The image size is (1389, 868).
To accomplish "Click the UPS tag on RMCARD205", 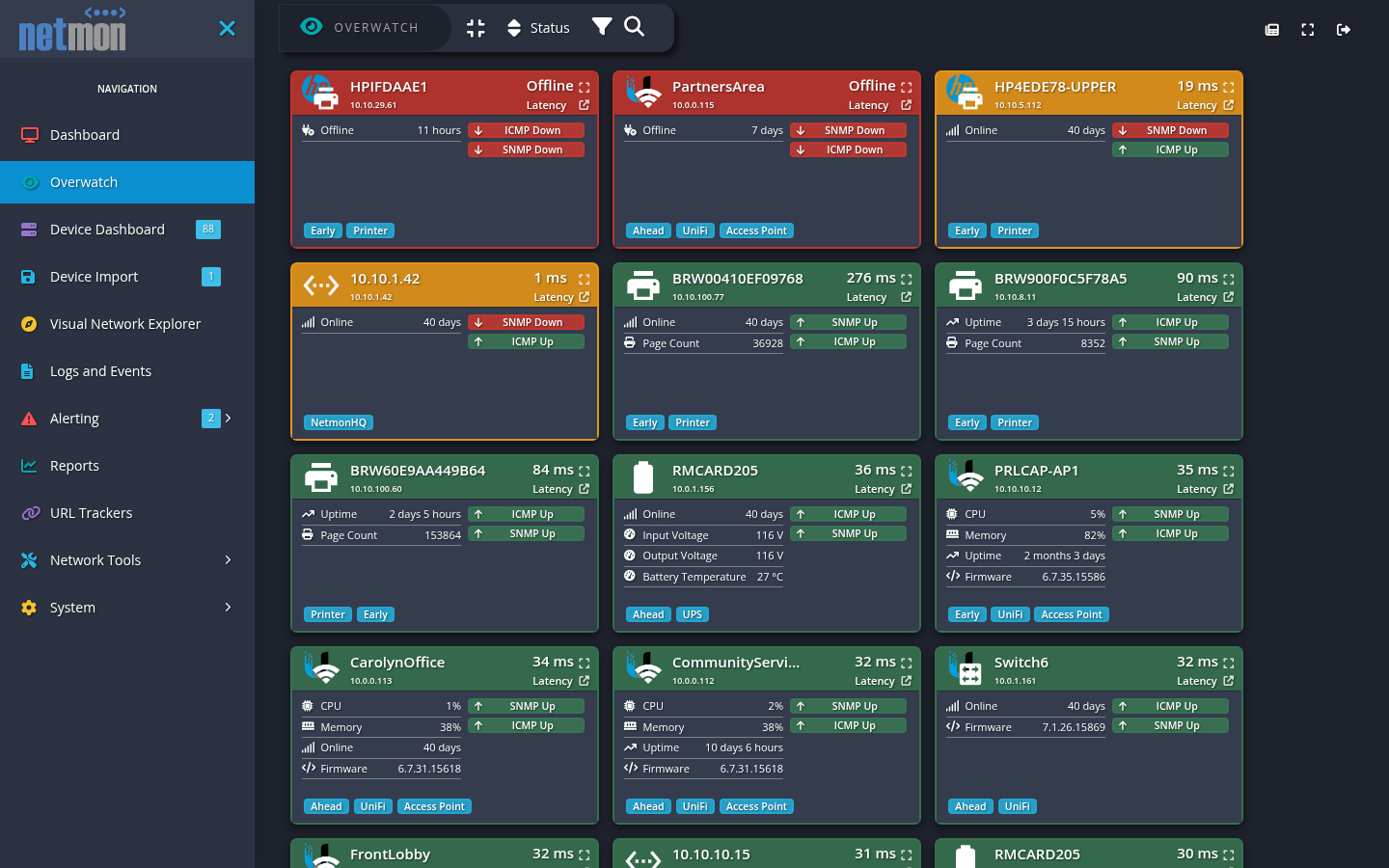I will coord(693,614).
